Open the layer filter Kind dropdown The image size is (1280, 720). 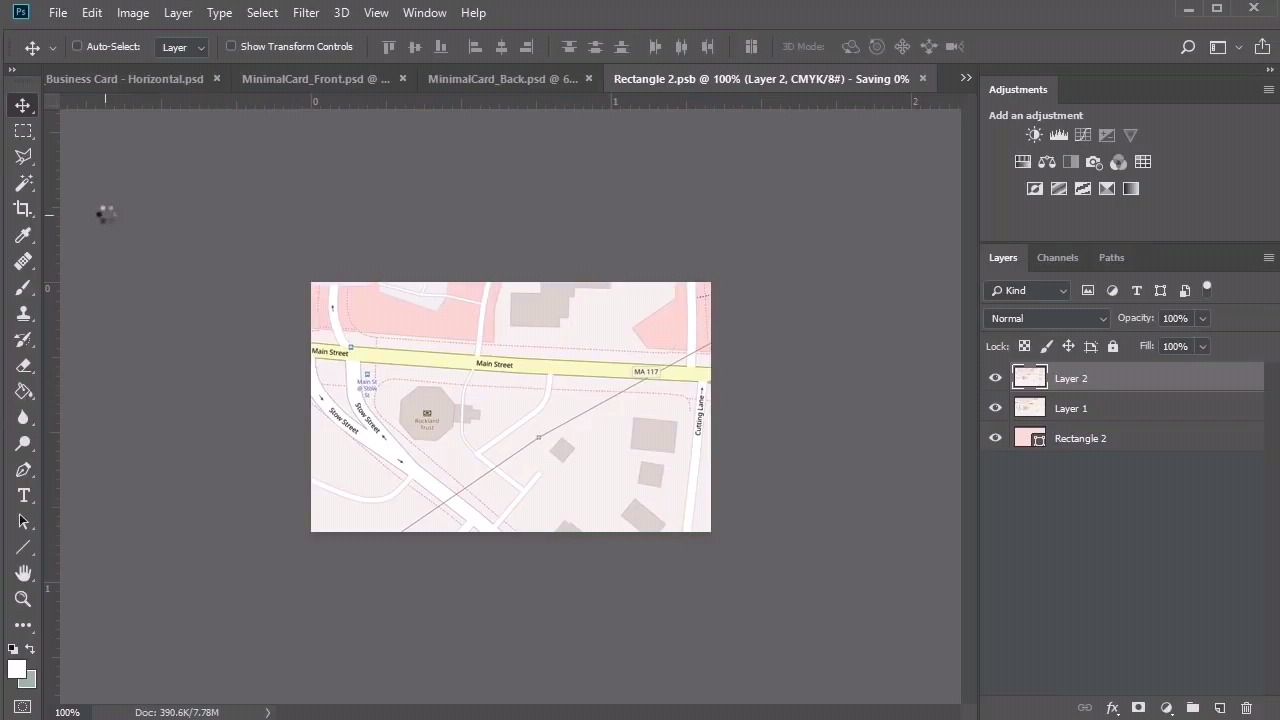(x=1027, y=290)
